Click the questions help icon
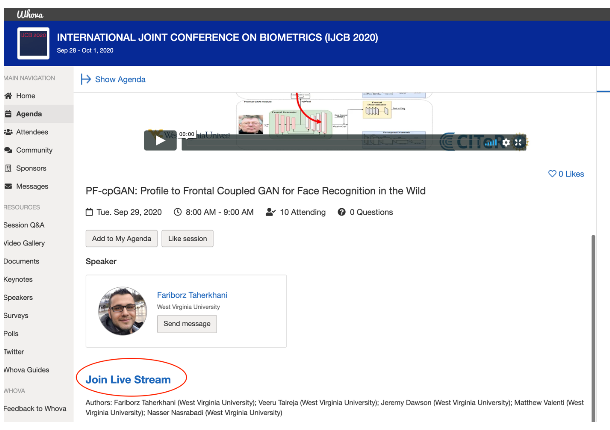The width and height of the screenshot is (610, 430). (342, 212)
